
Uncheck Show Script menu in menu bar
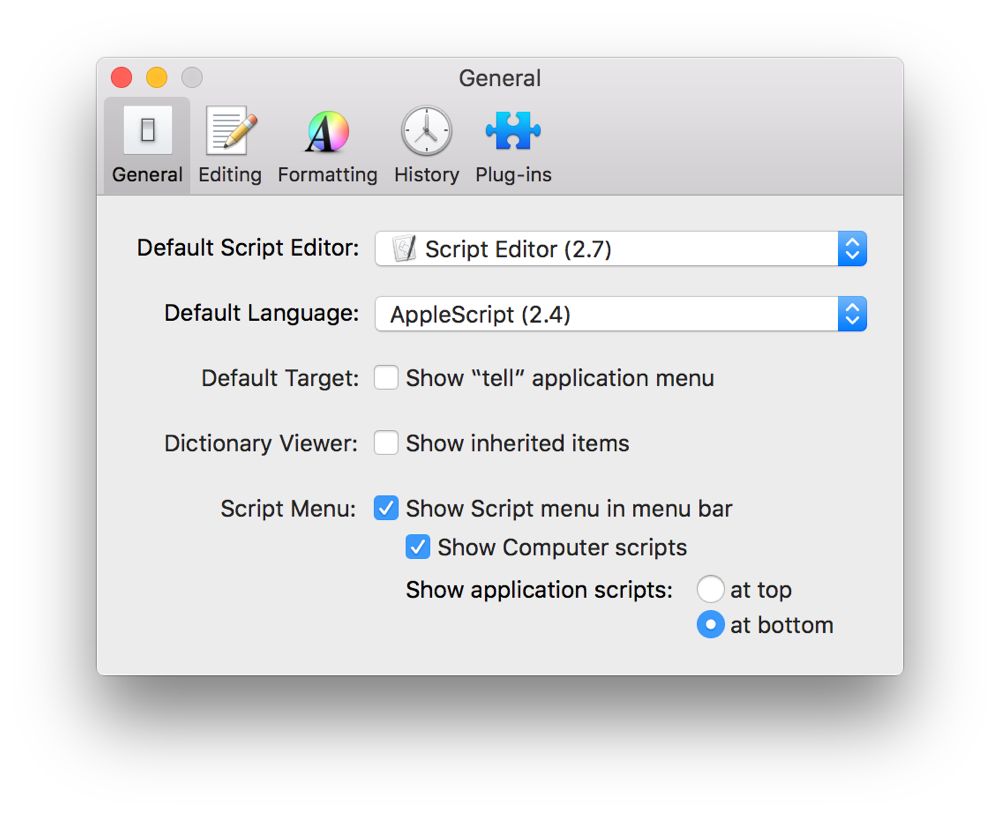[x=386, y=508]
